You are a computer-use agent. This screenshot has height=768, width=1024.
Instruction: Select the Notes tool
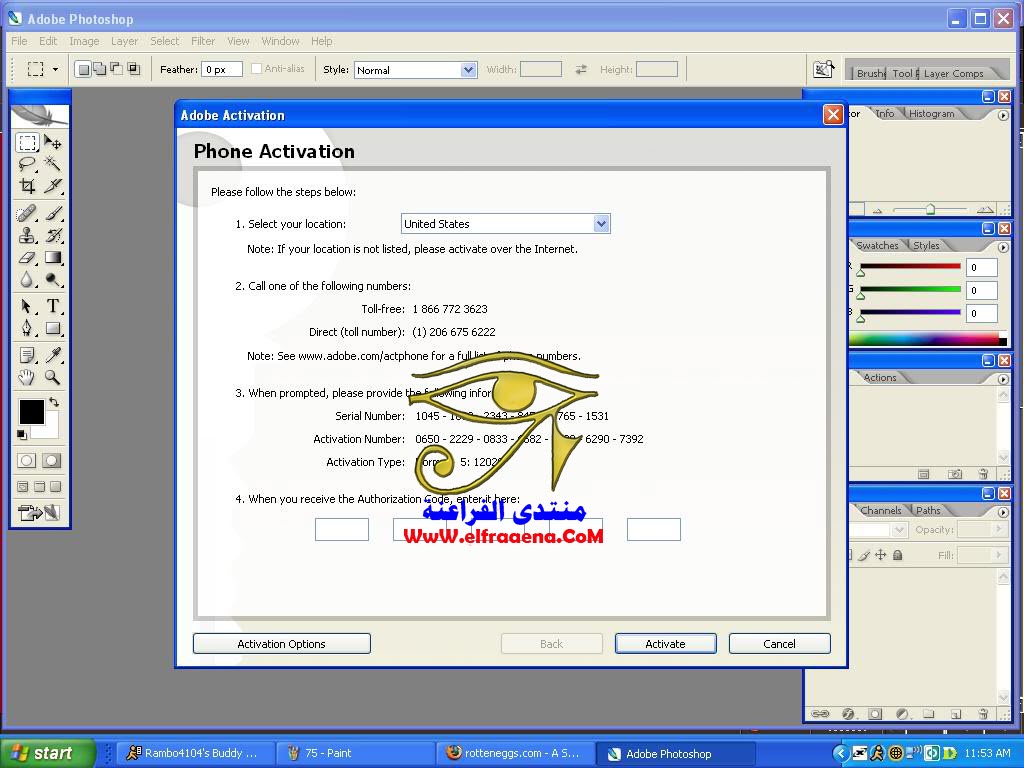point(27,355)
